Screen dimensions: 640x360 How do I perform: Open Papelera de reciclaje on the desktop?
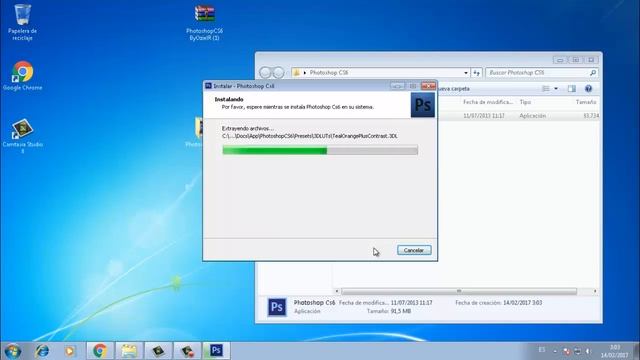22,22
